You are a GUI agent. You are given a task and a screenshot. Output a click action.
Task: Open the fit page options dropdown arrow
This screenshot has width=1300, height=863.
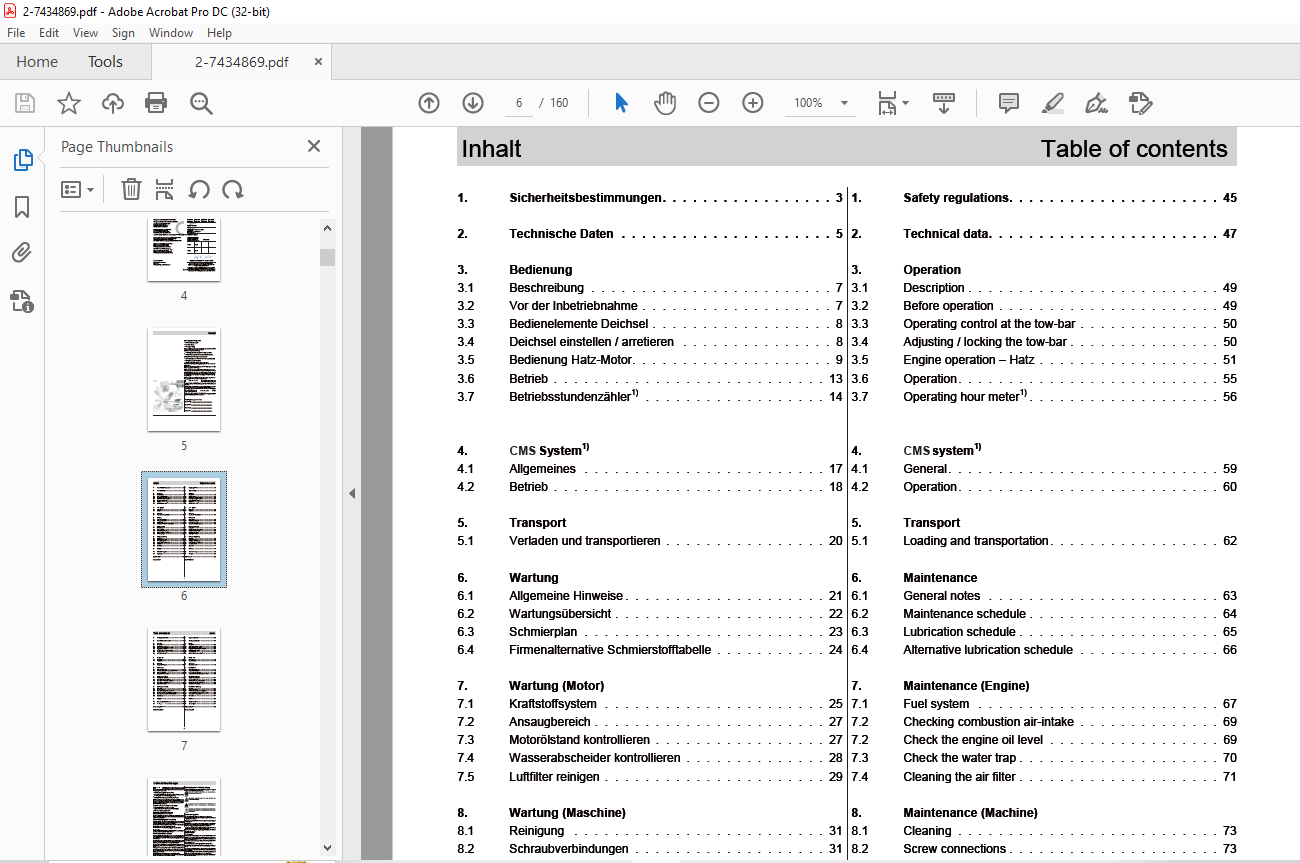pyautogui.click(x=906, y=103)
